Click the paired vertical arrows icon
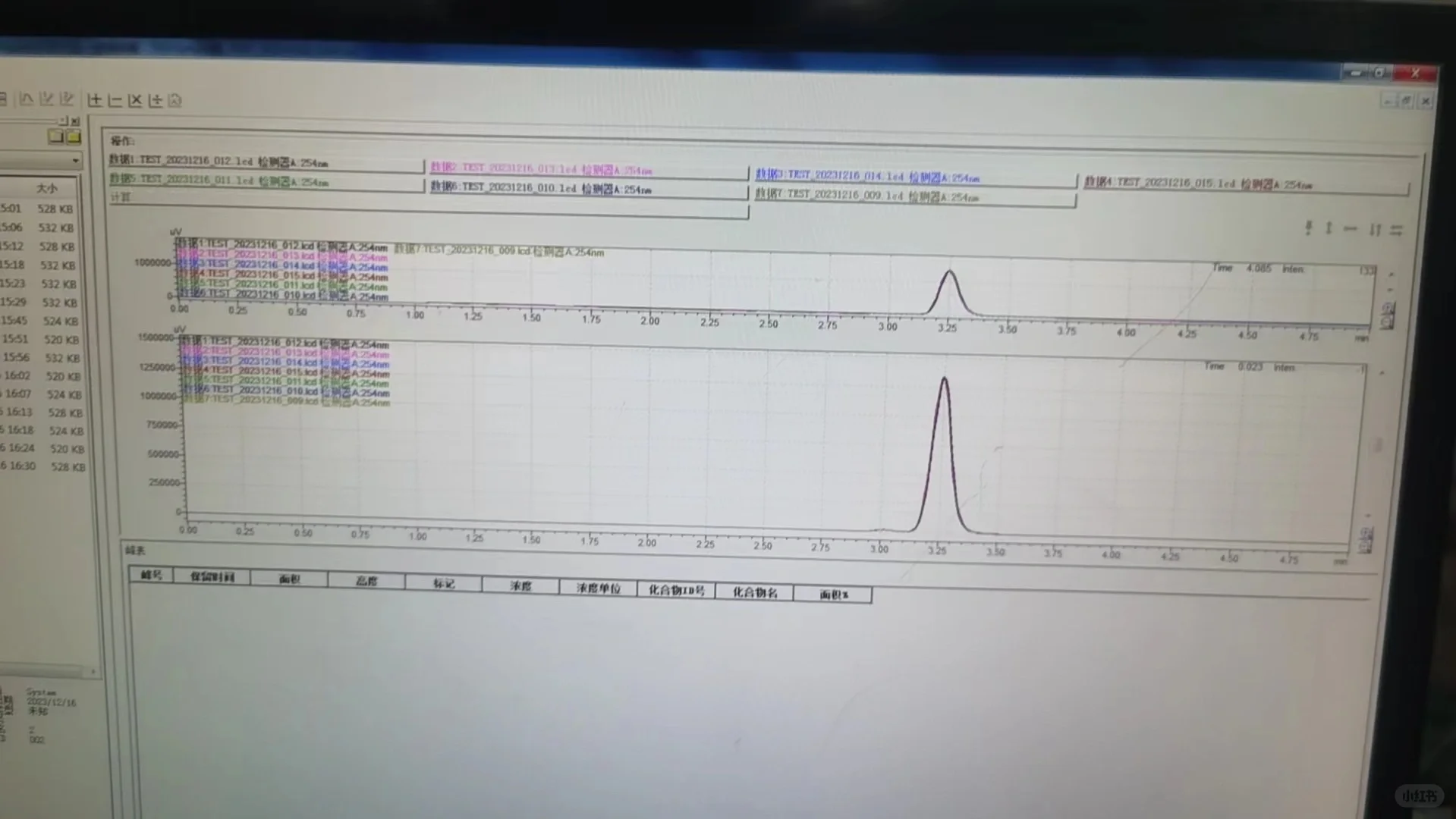Screen dimensions: 1456x819 tap(1375, 229)
